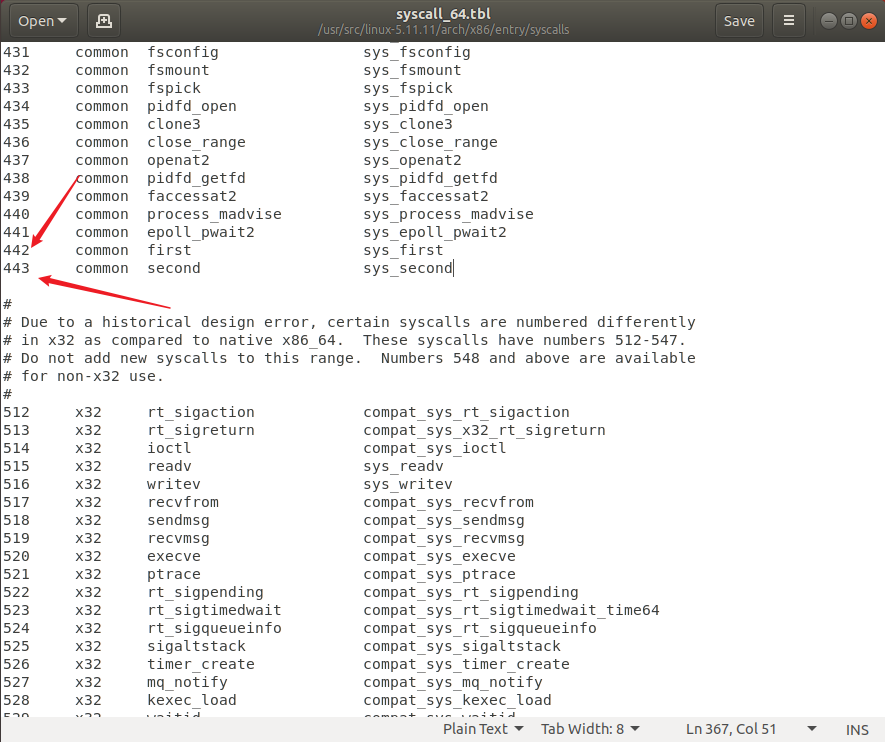This screenshot has width=885, height=742.
Task: Click the Ln 367, Col 51 indicator
Action: click(731, 729)
